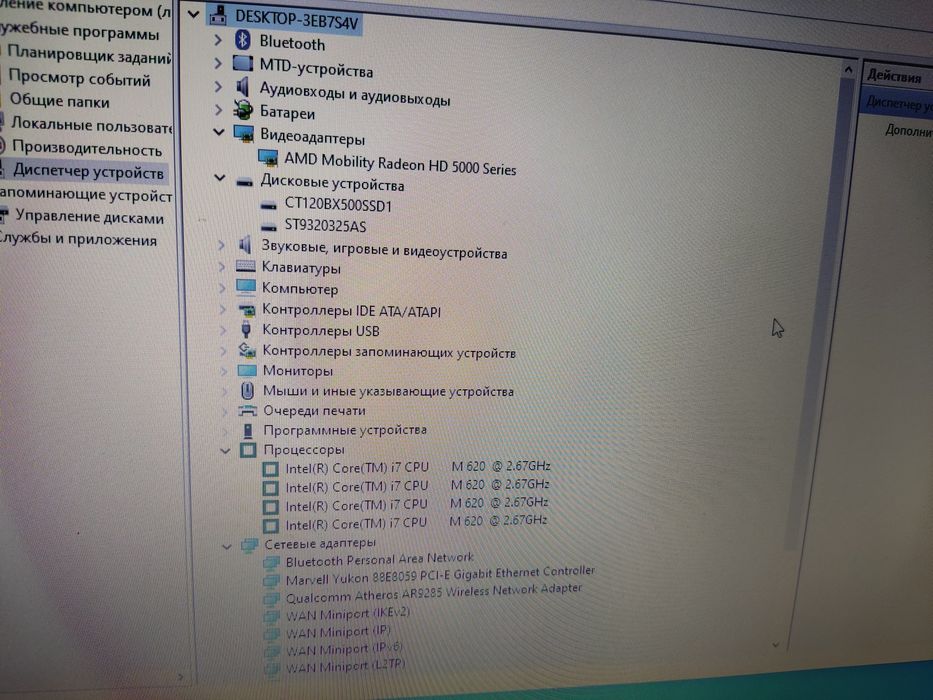Select the WAN Miniport (L2TP) entry
Image resolution: width=933 pixels, height=700 pixels.
pos(345,665)
